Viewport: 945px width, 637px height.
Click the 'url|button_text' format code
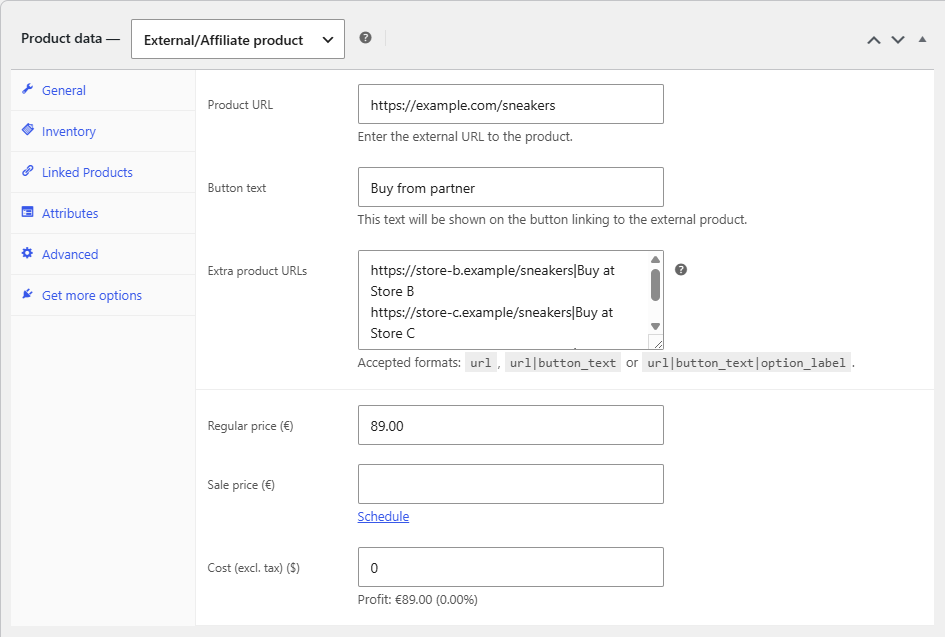point(563,363)
